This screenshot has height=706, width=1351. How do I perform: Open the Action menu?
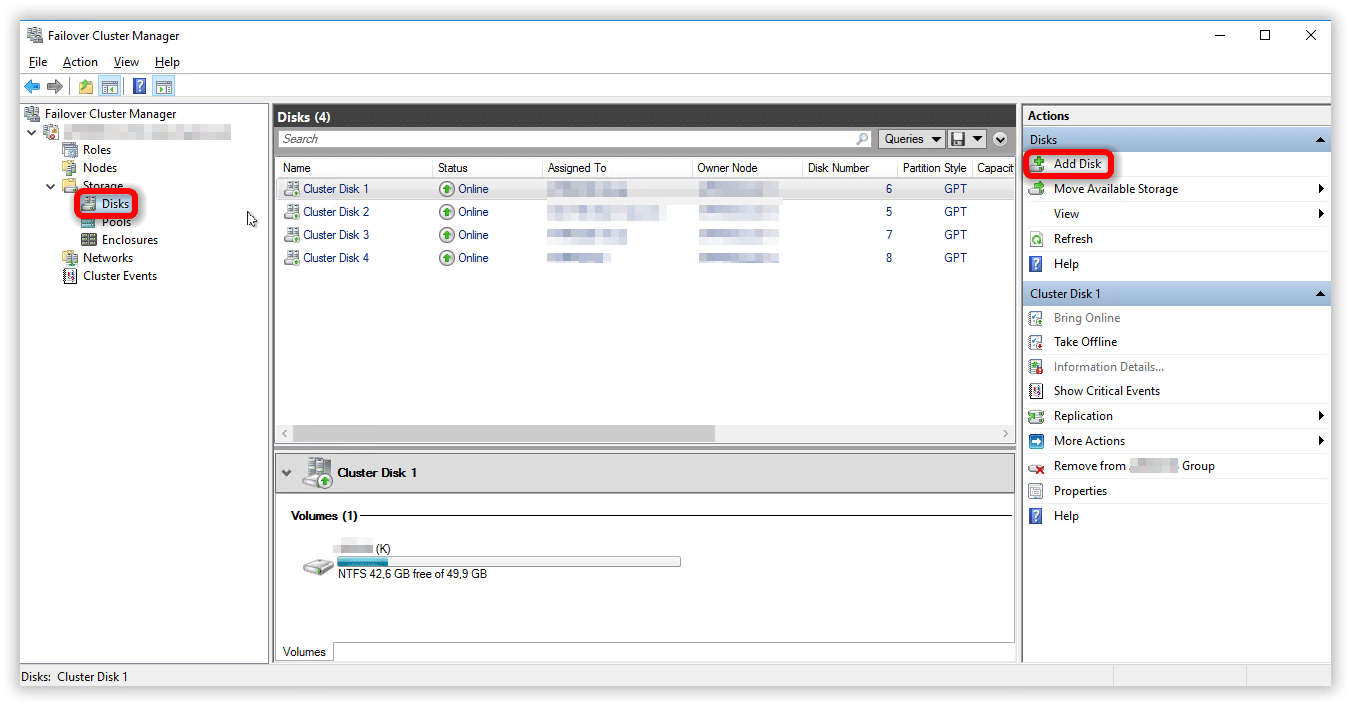pos(80,62)
